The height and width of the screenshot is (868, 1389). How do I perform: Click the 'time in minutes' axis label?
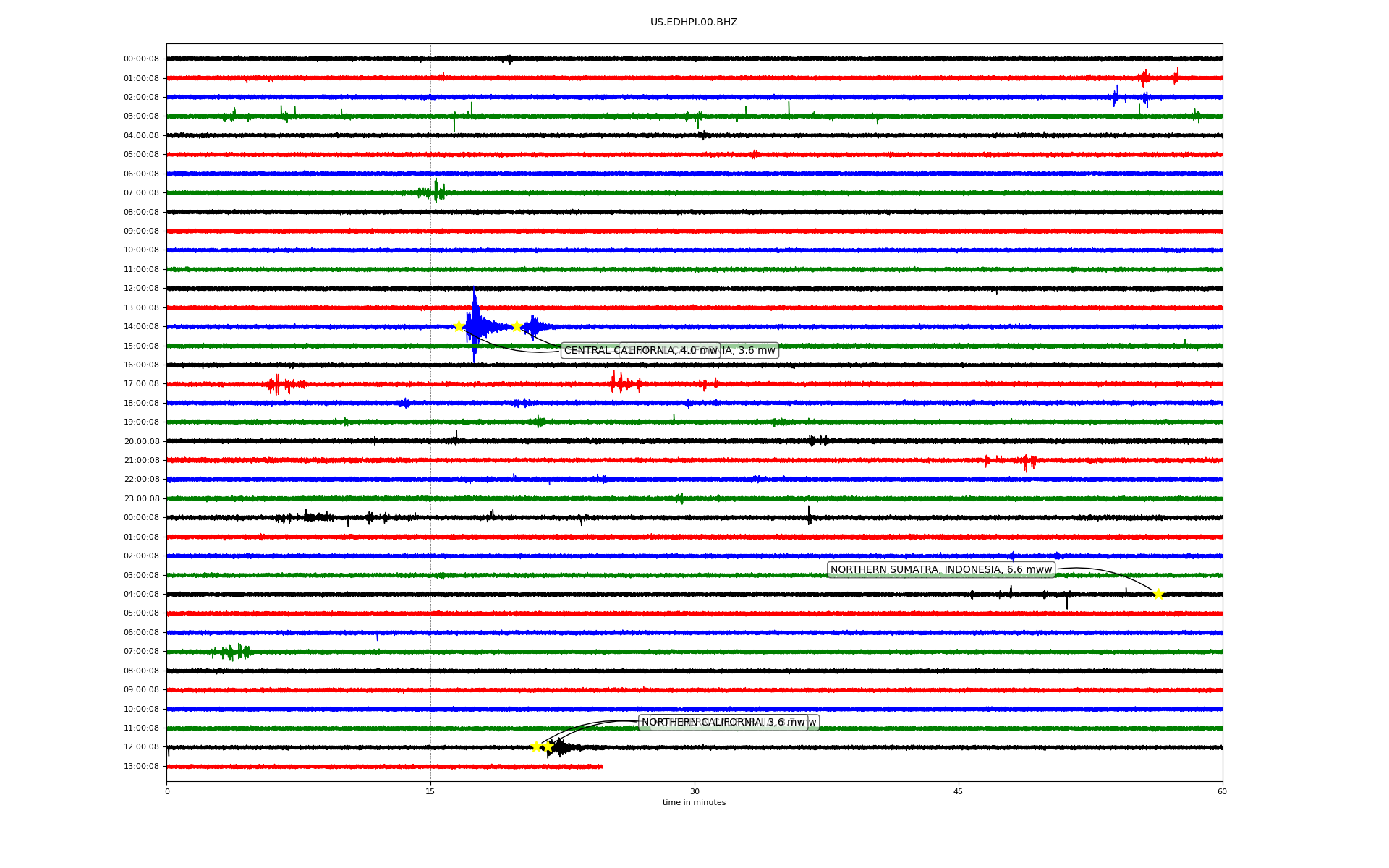tap(694, 803)
